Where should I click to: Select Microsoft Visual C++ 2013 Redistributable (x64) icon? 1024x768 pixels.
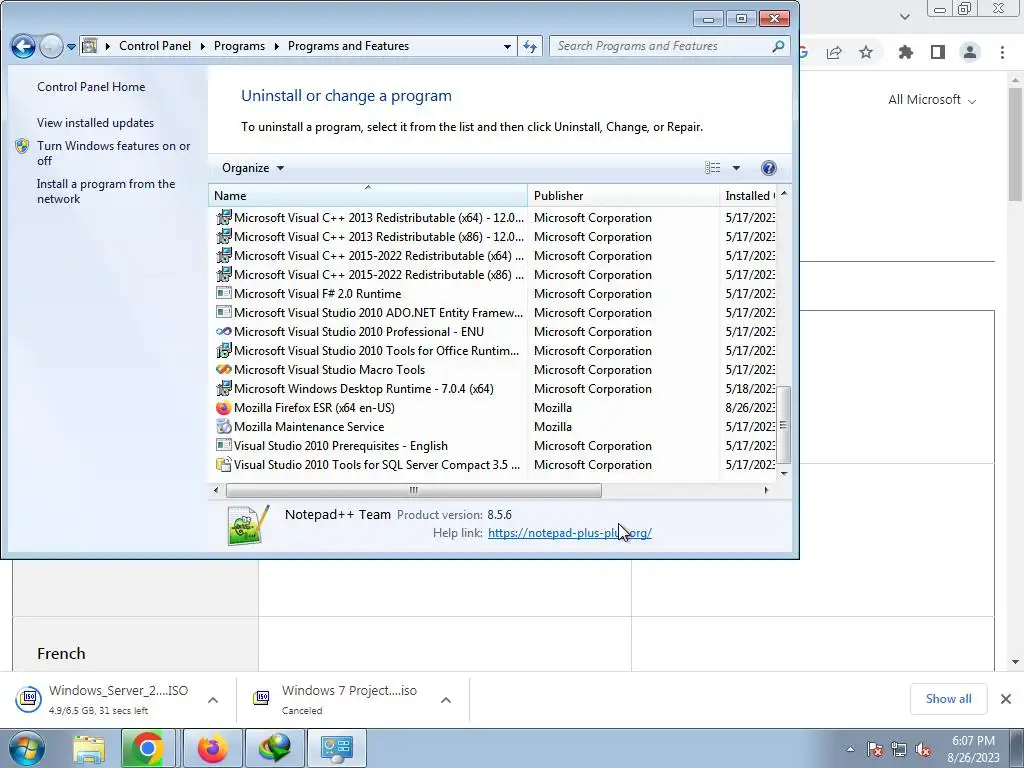point(223,217)
